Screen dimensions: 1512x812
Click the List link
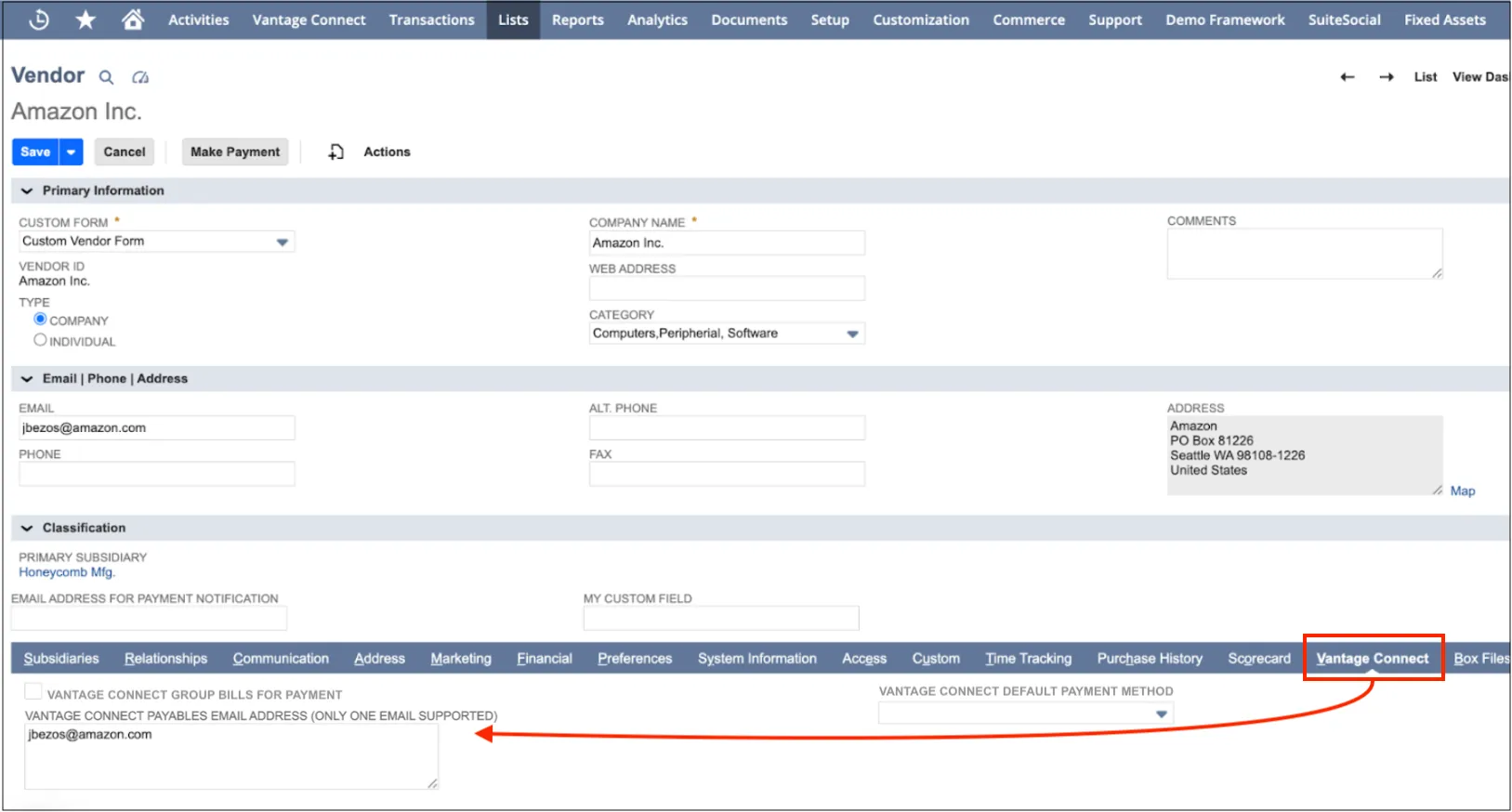1426,77
